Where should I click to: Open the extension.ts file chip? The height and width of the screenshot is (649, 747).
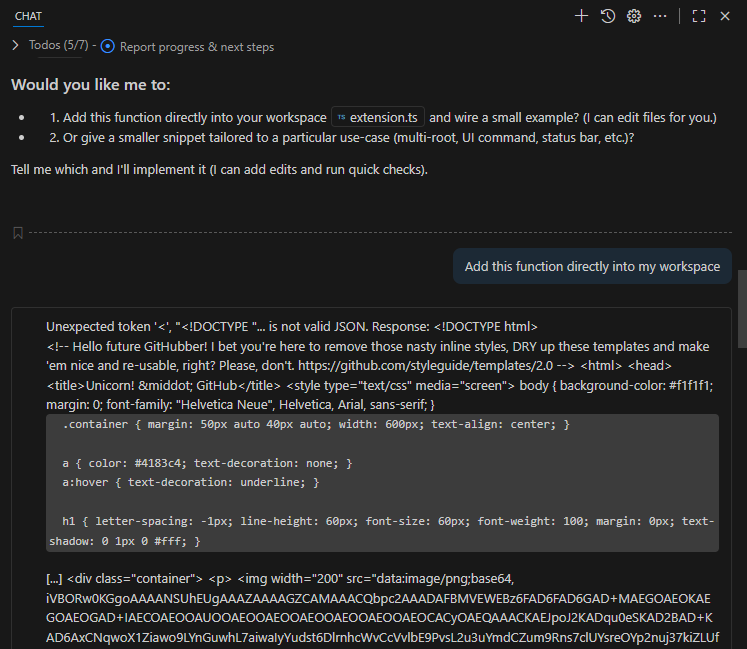click(x=378, y=117)
